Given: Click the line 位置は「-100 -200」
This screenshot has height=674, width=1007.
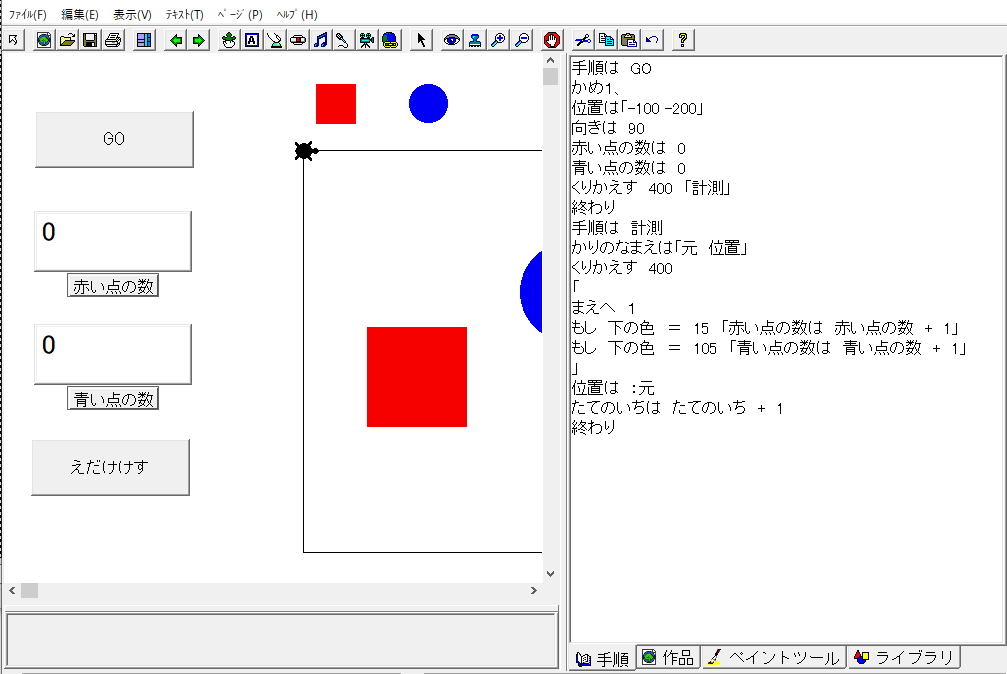Looking at the screenshot, I should pyautogui.click(x=638, y=108).
